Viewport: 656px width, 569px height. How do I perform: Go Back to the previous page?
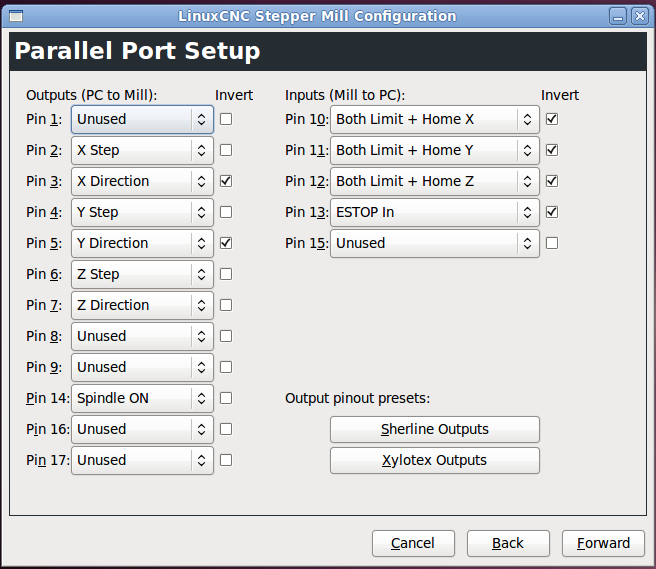[508, 543]
